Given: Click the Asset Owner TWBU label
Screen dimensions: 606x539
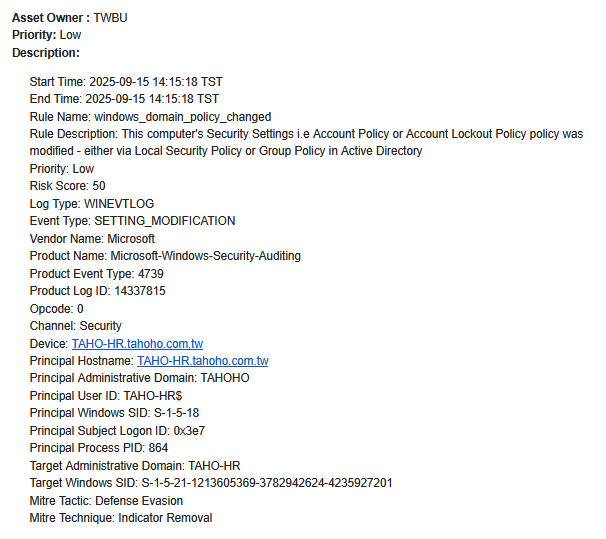Looking at the screenshot, I should [x=69, y=18].
